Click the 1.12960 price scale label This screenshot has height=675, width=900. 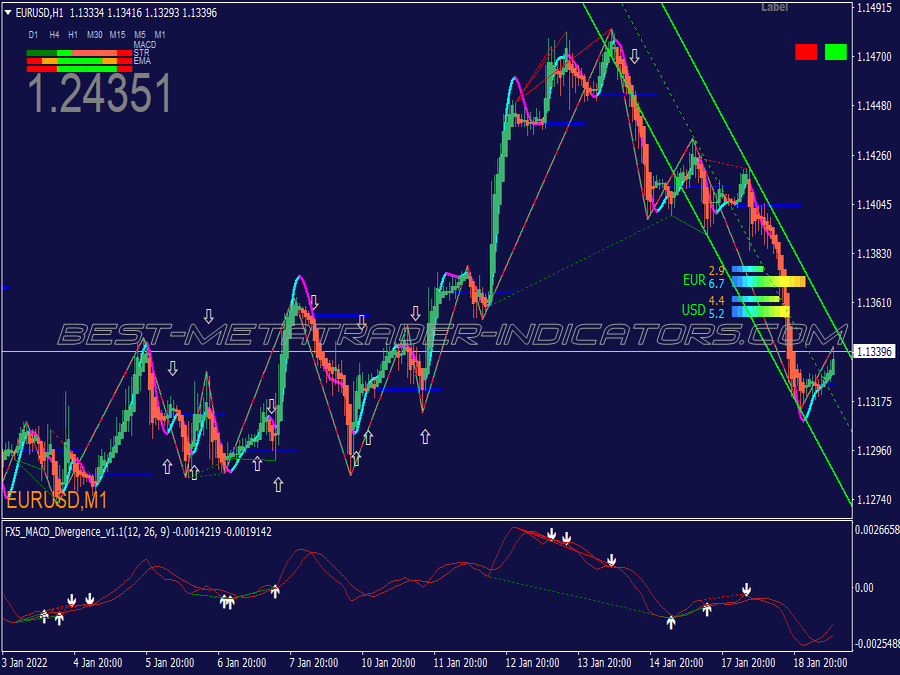[874, 451]
